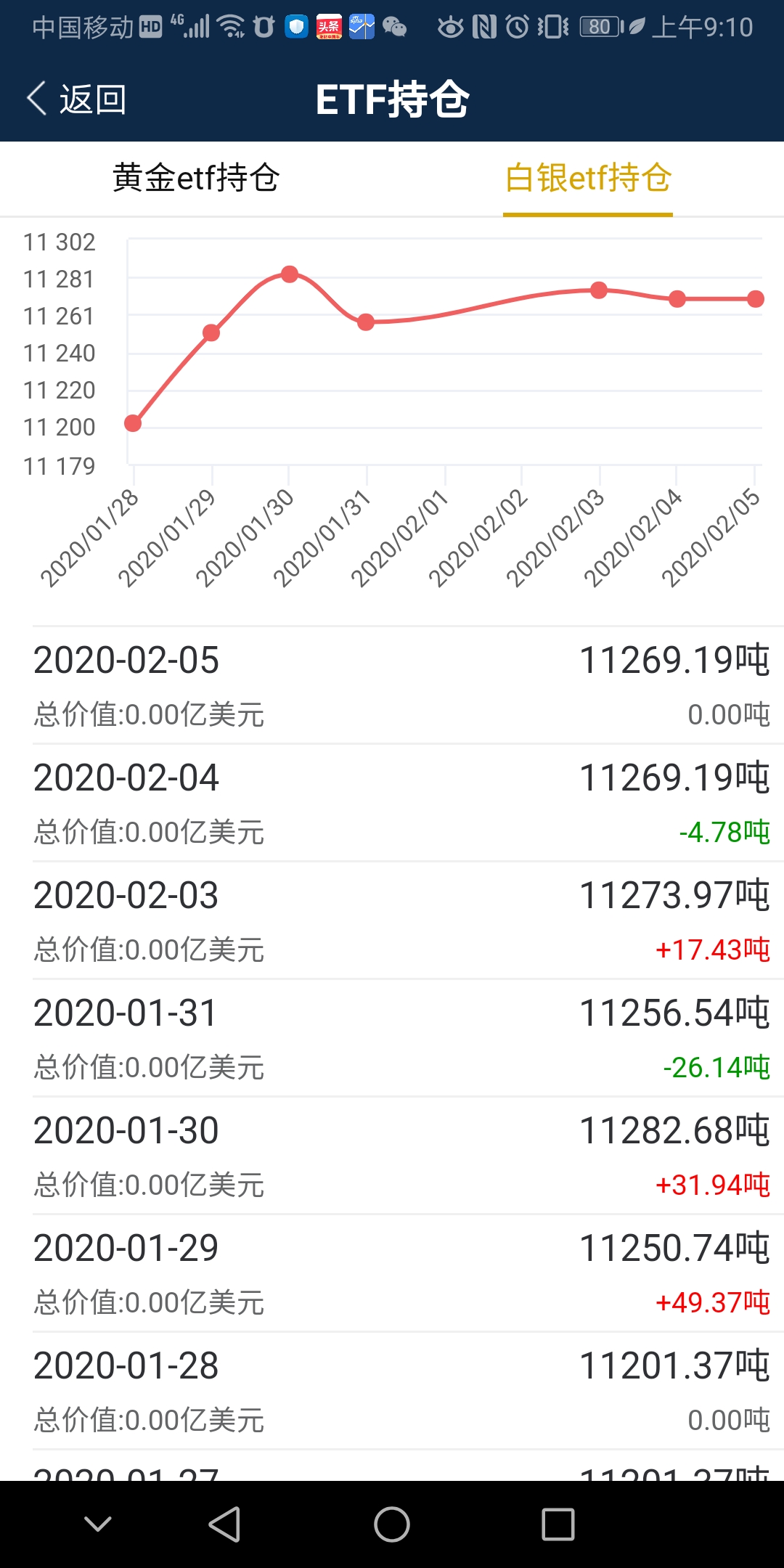The image size is (784, 1568).
Task: Tap the +31.94吨 change value
Action: (x=712, y=1185)
